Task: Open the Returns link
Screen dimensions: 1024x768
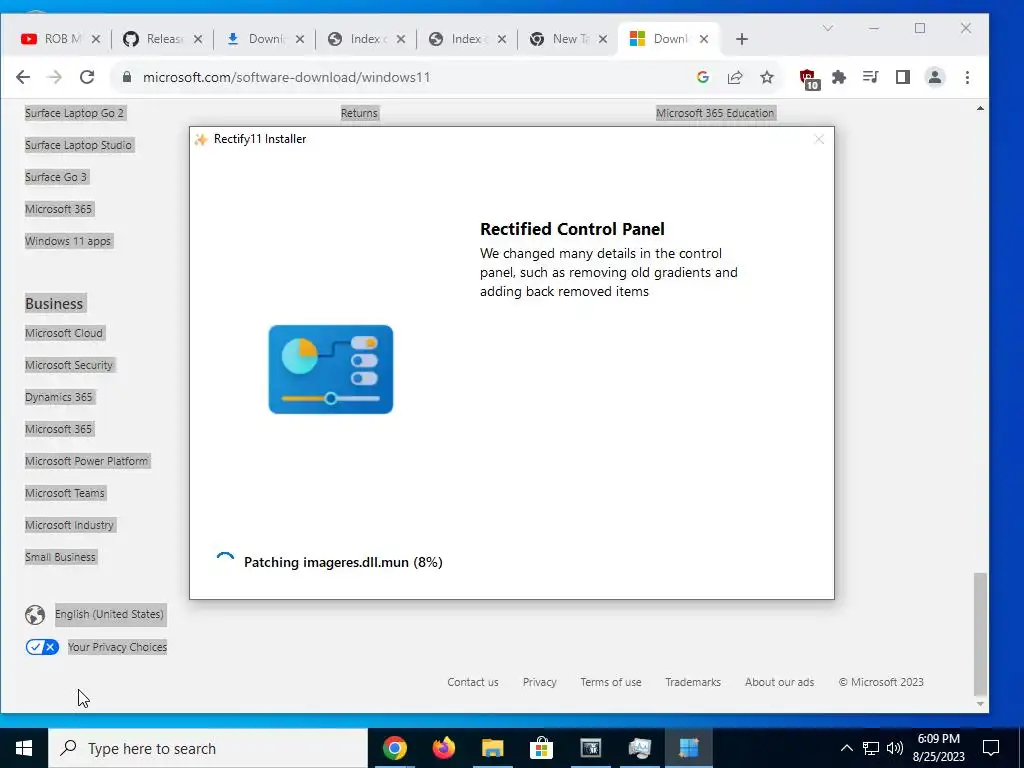Action: [359, 113]
